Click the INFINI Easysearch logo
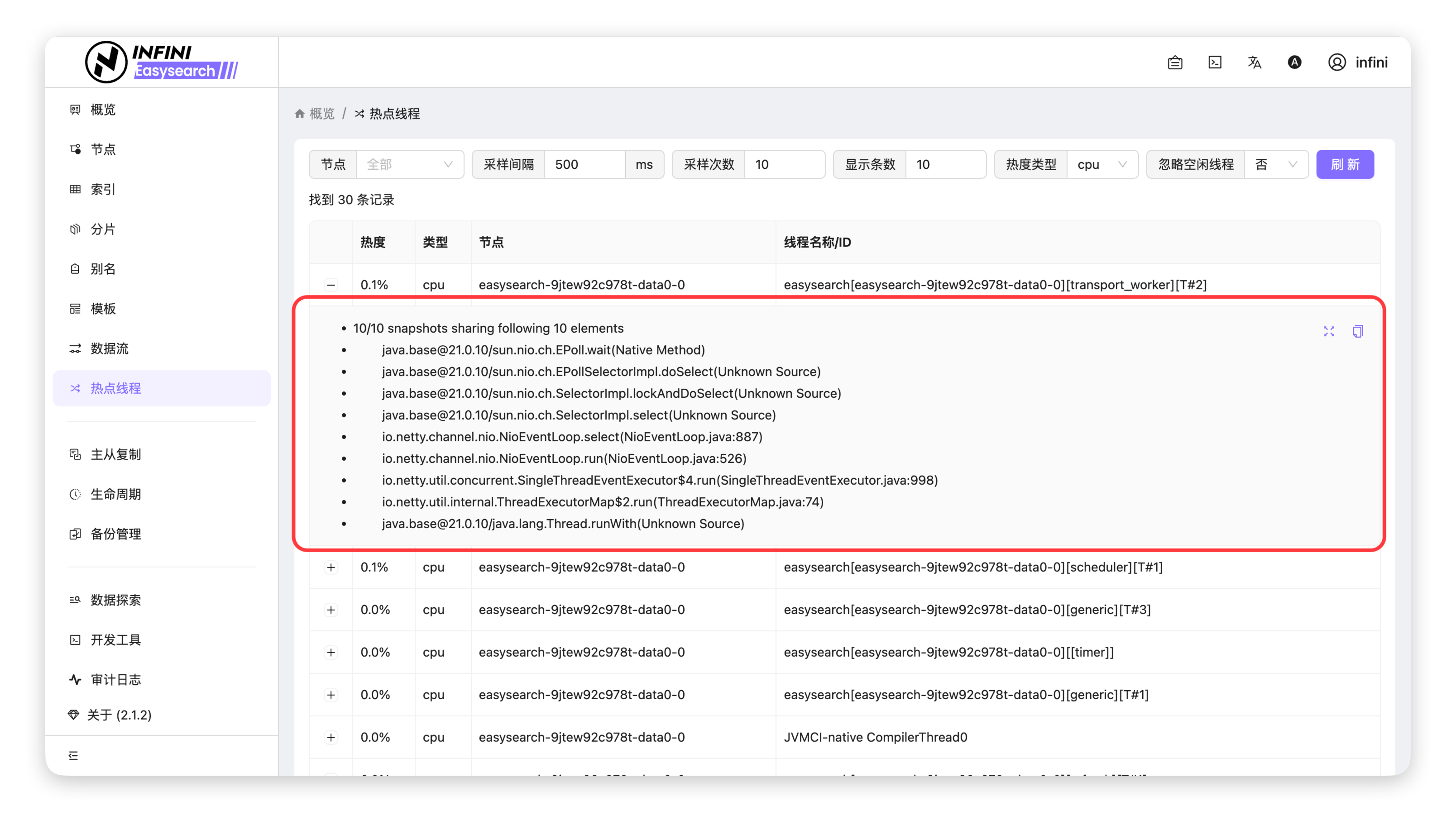Screen dimensions: 1456x830 point(162,62)
